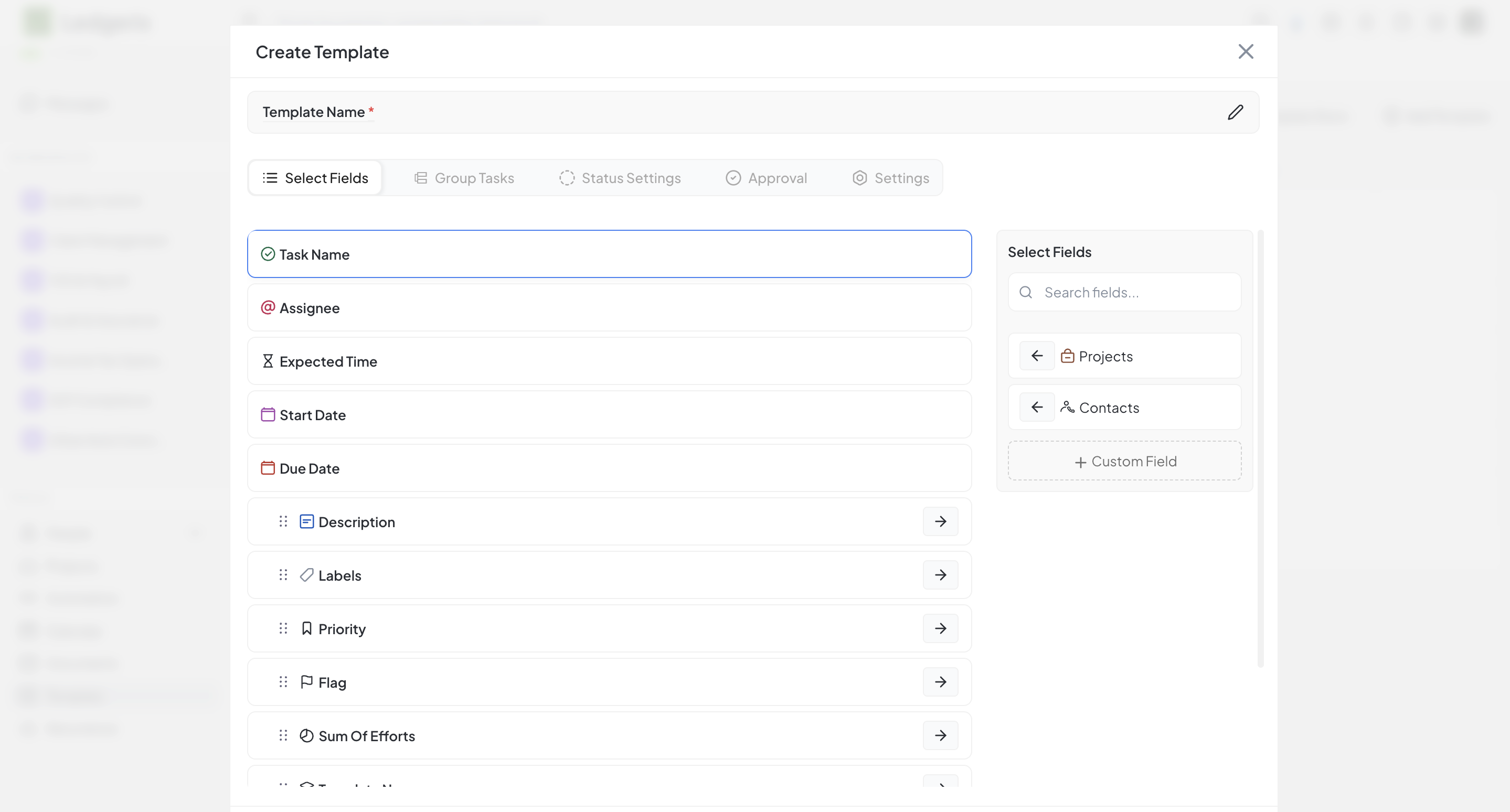The width and height of the screenshot is (1510, 812).
Task: Go to the Approval tab
Action: point(766,177)
